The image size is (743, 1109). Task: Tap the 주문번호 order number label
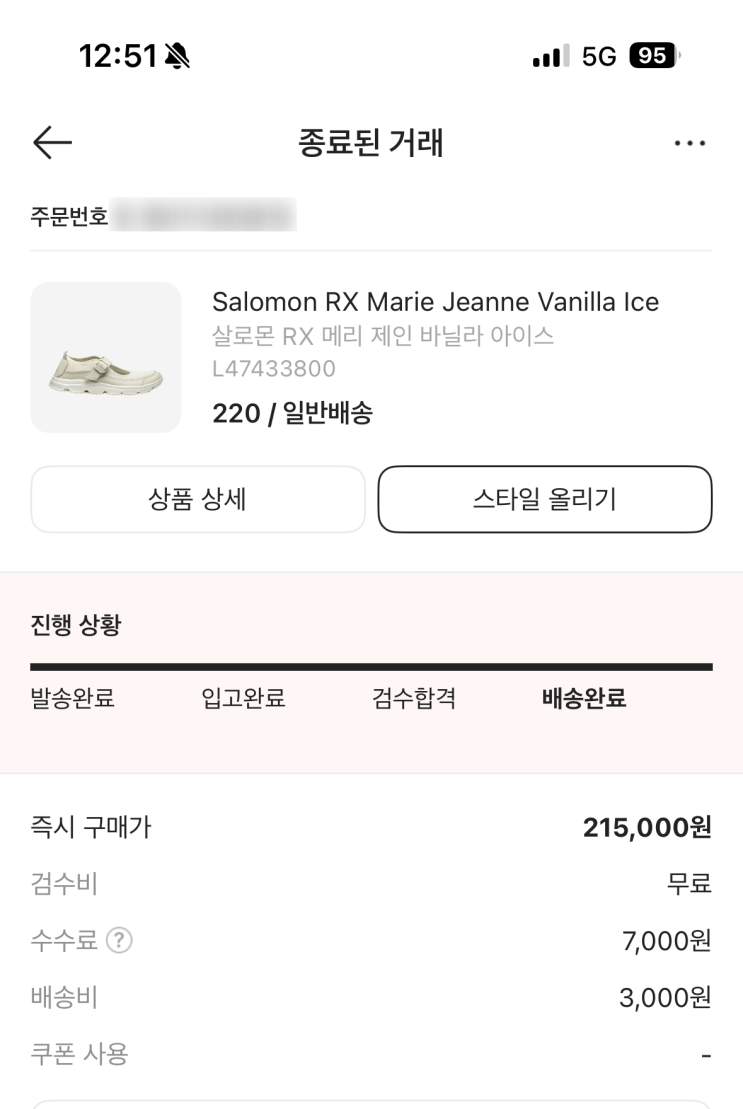(70, 216)
